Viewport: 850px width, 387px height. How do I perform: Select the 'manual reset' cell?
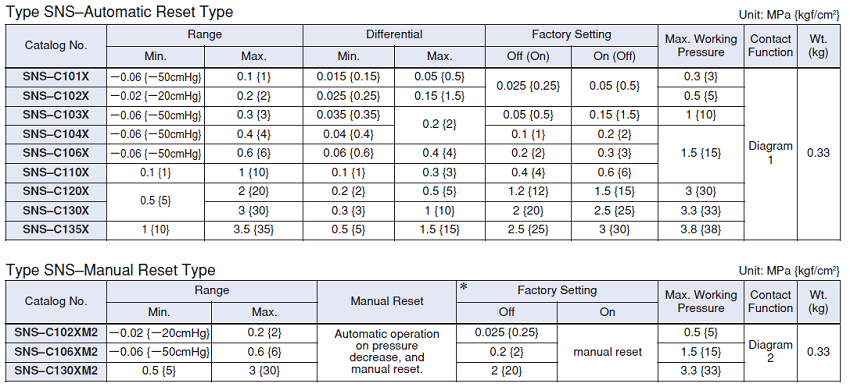click(x=607, y=352)
